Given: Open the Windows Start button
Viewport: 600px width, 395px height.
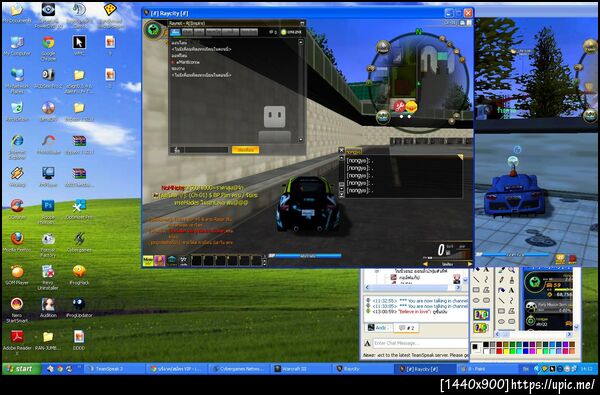Looking at the screenshot, I should coord(21,369).
